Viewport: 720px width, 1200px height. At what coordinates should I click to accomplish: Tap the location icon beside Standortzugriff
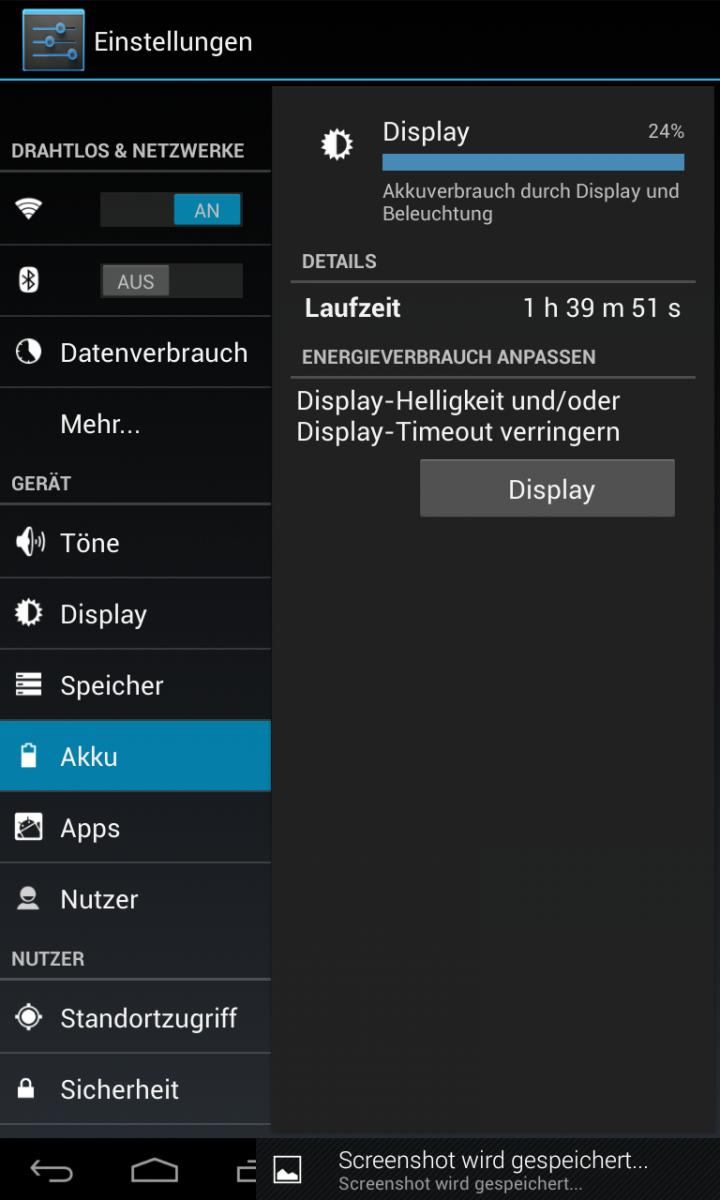click(x=29, y=1017)
